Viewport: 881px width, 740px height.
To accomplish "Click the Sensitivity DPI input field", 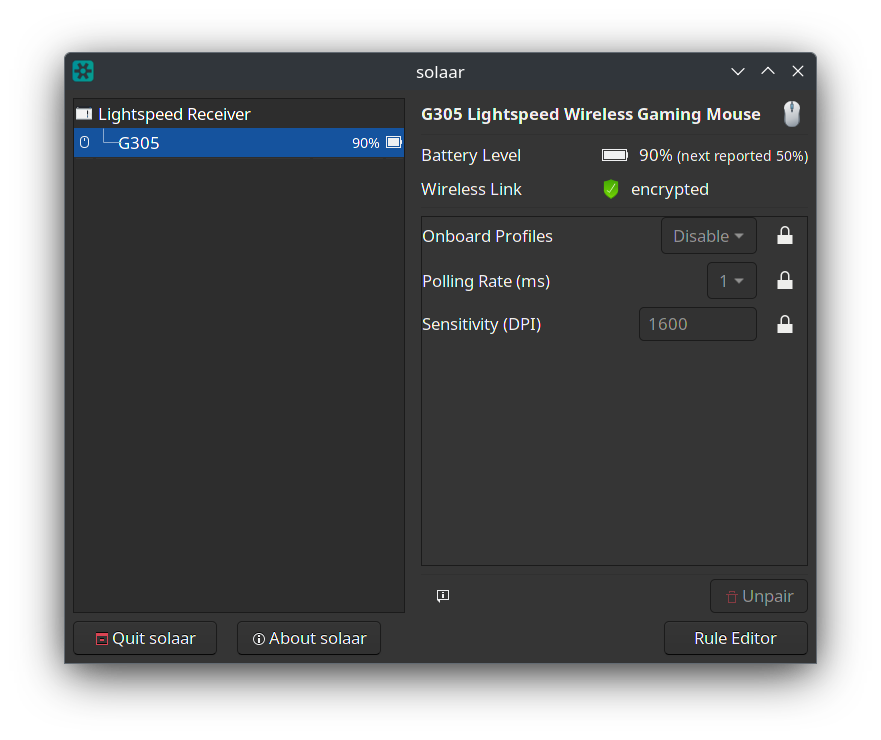I will 697,324.
